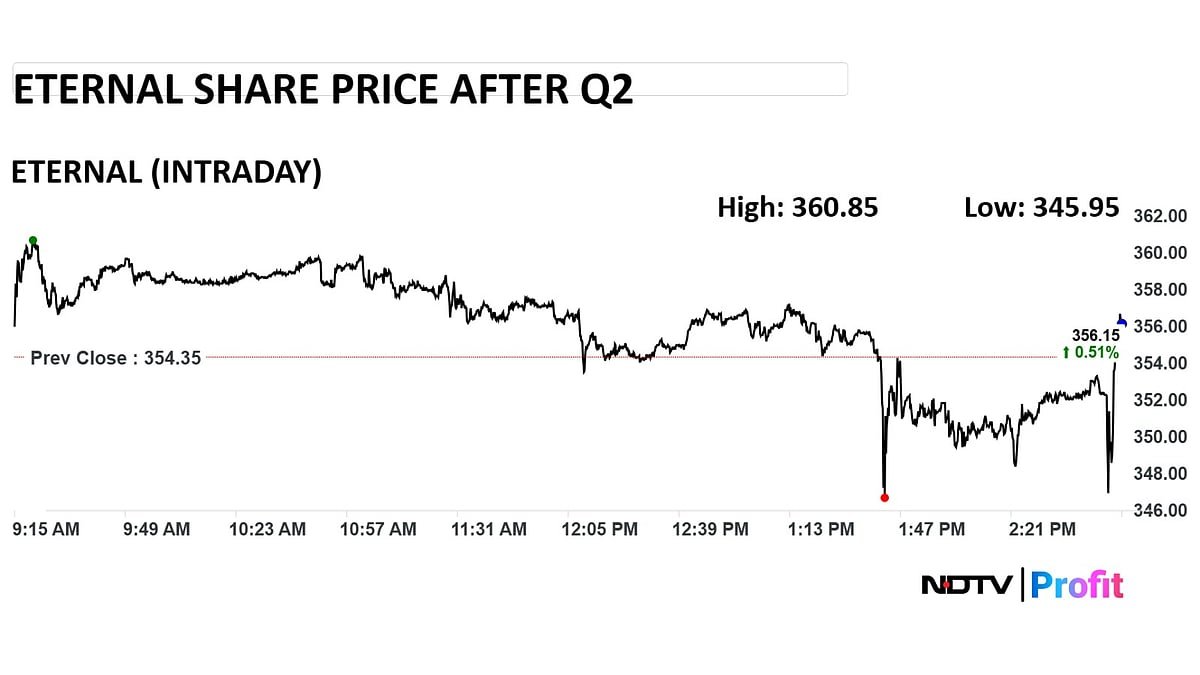Click the 1:47 PM time axis label
This screenshot has width=1200, height=675.
(932, 529)
